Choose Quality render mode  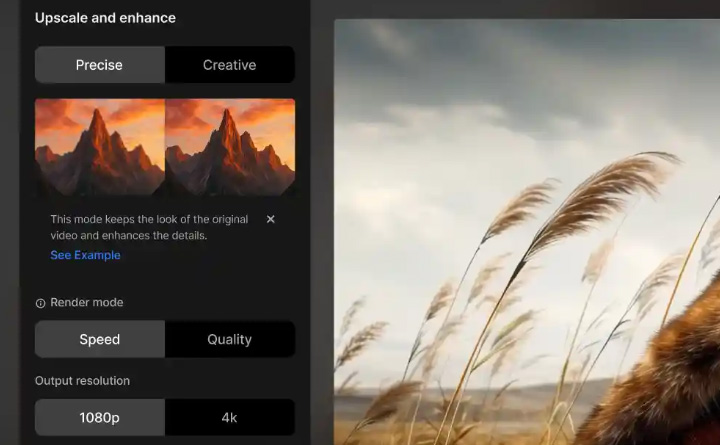(x=230, y=339)
